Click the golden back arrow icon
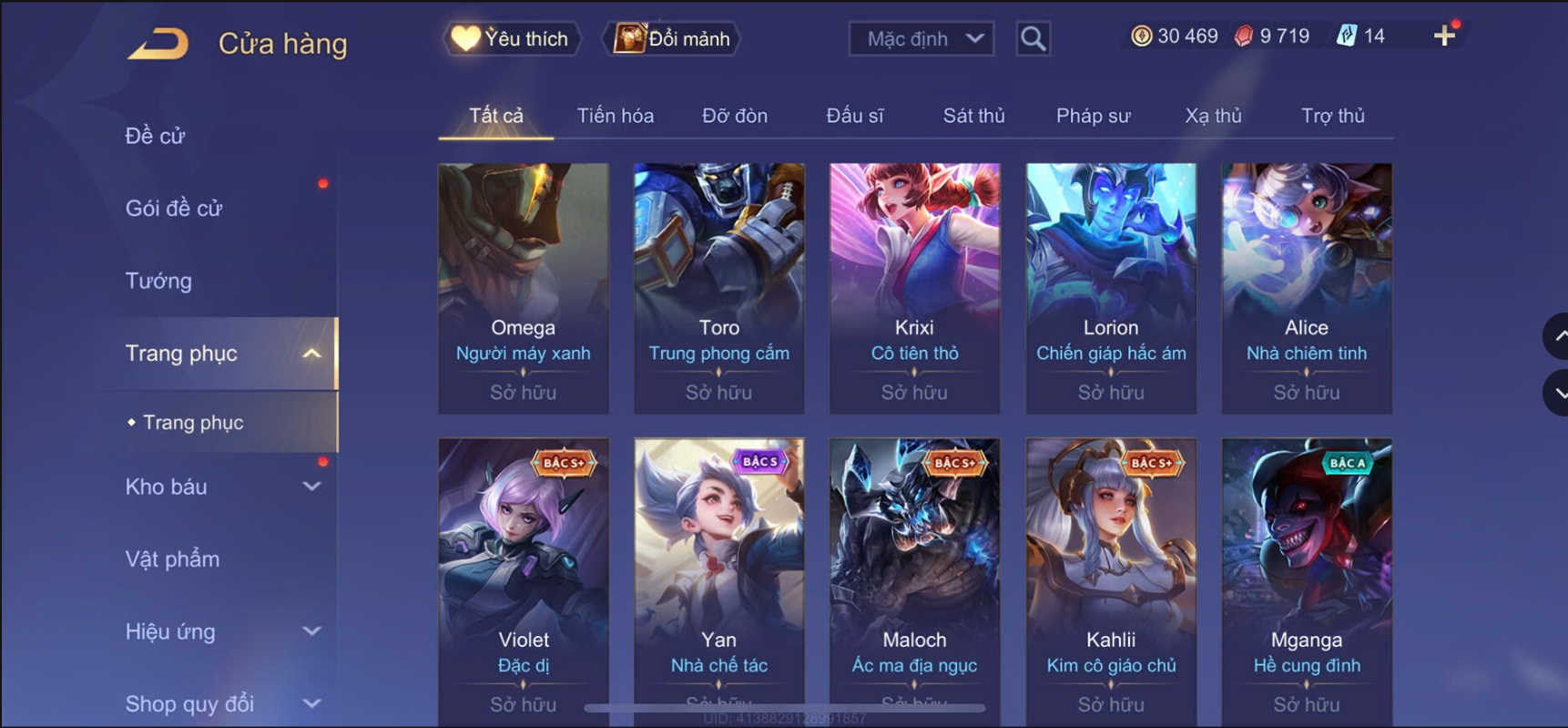Viewport: 1568px width, 728px height. tap(158, 43)
